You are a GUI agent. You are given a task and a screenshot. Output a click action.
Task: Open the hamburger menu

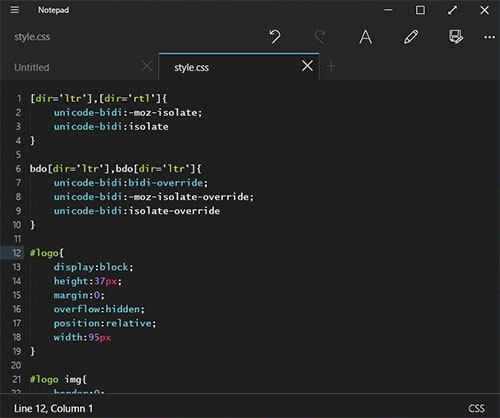tap(15, 10)
